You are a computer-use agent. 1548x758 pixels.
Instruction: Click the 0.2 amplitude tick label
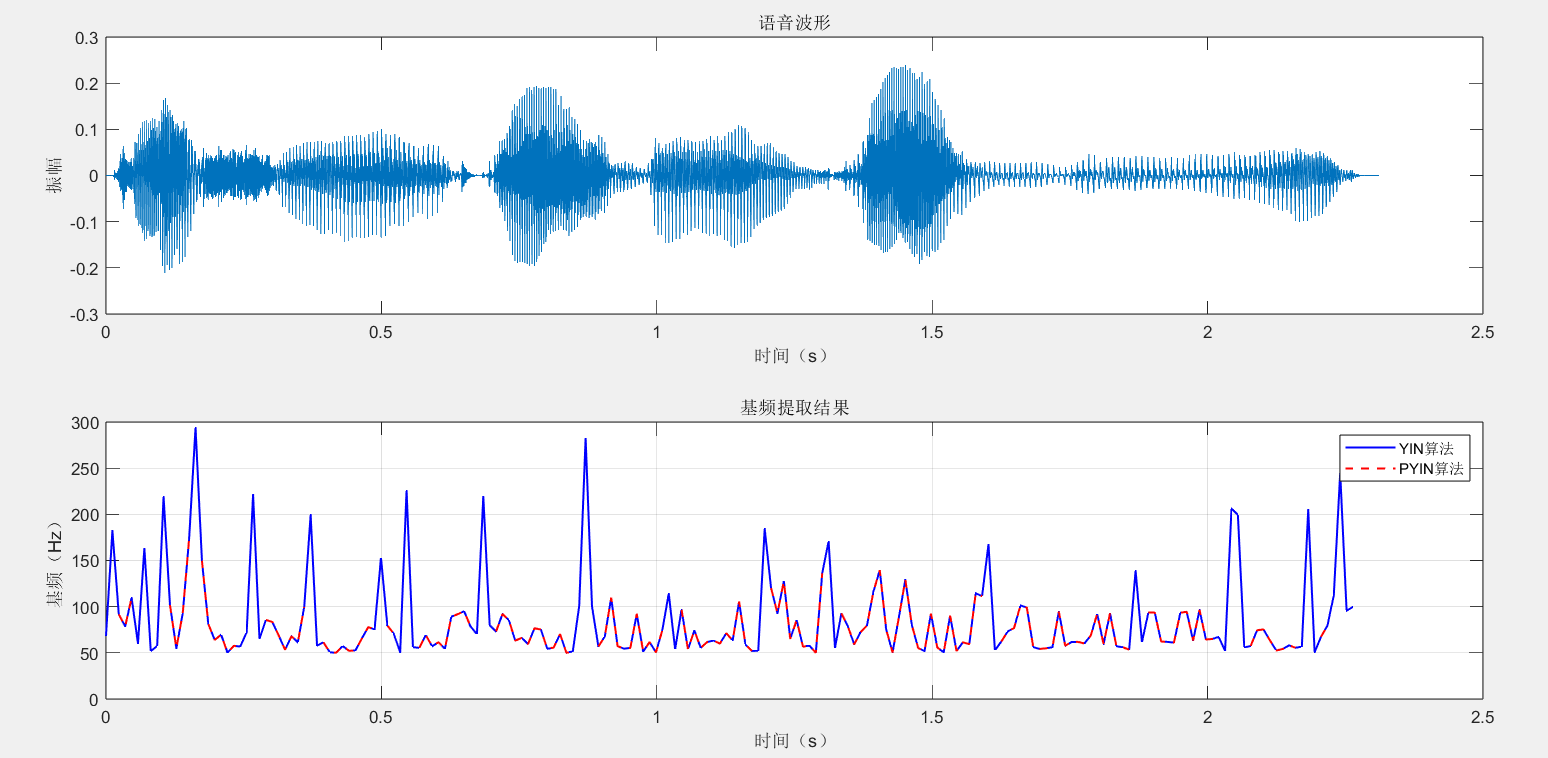point(88,84)
